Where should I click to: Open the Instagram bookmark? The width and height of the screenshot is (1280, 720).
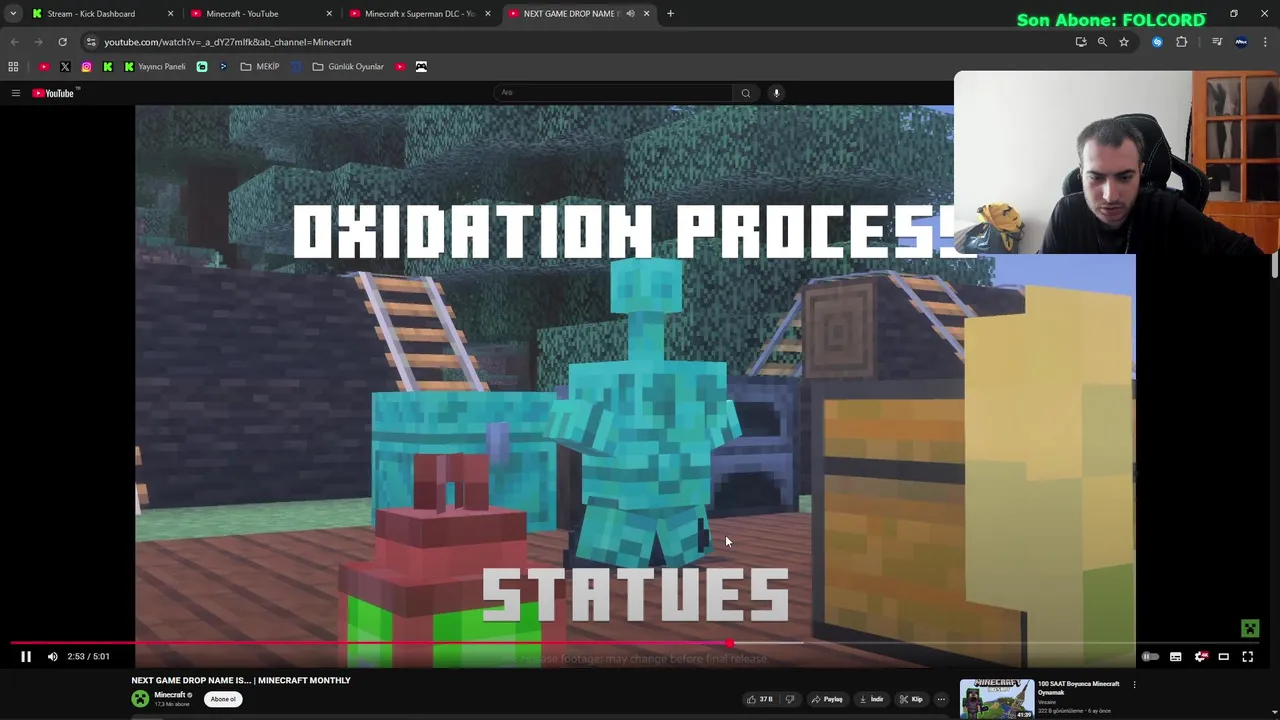point(87,67)
